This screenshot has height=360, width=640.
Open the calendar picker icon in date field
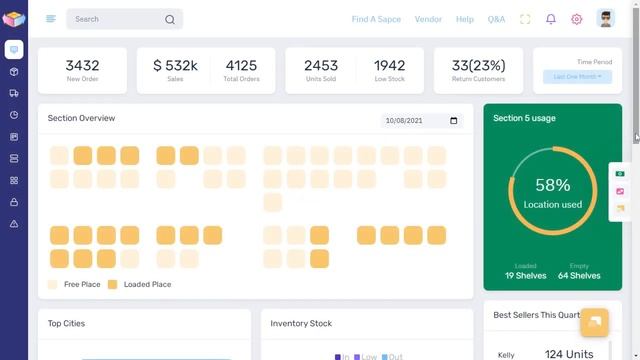[453, 121]
